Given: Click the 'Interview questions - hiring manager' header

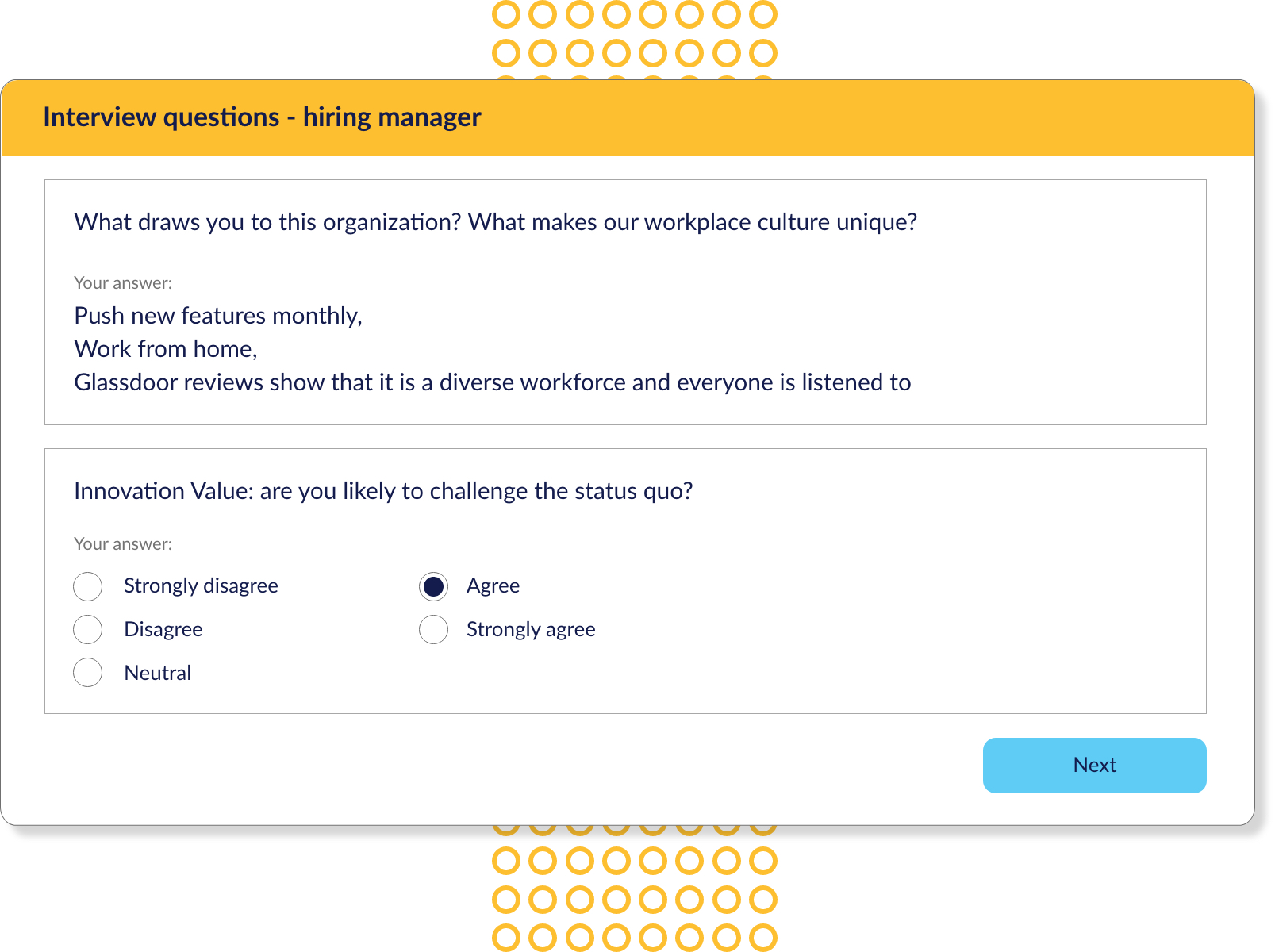Looking at the screenshot, I should pyautogui.click(x=262, y=117).
